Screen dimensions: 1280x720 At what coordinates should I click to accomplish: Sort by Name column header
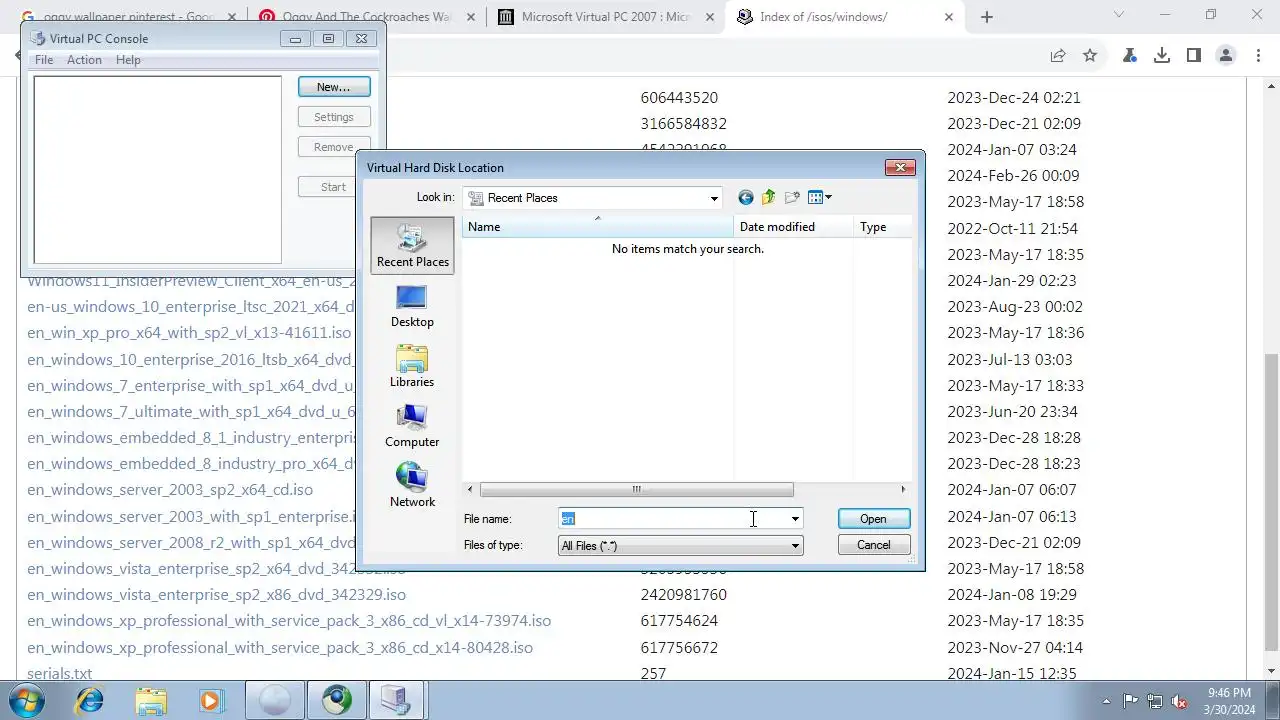[598, 227]
